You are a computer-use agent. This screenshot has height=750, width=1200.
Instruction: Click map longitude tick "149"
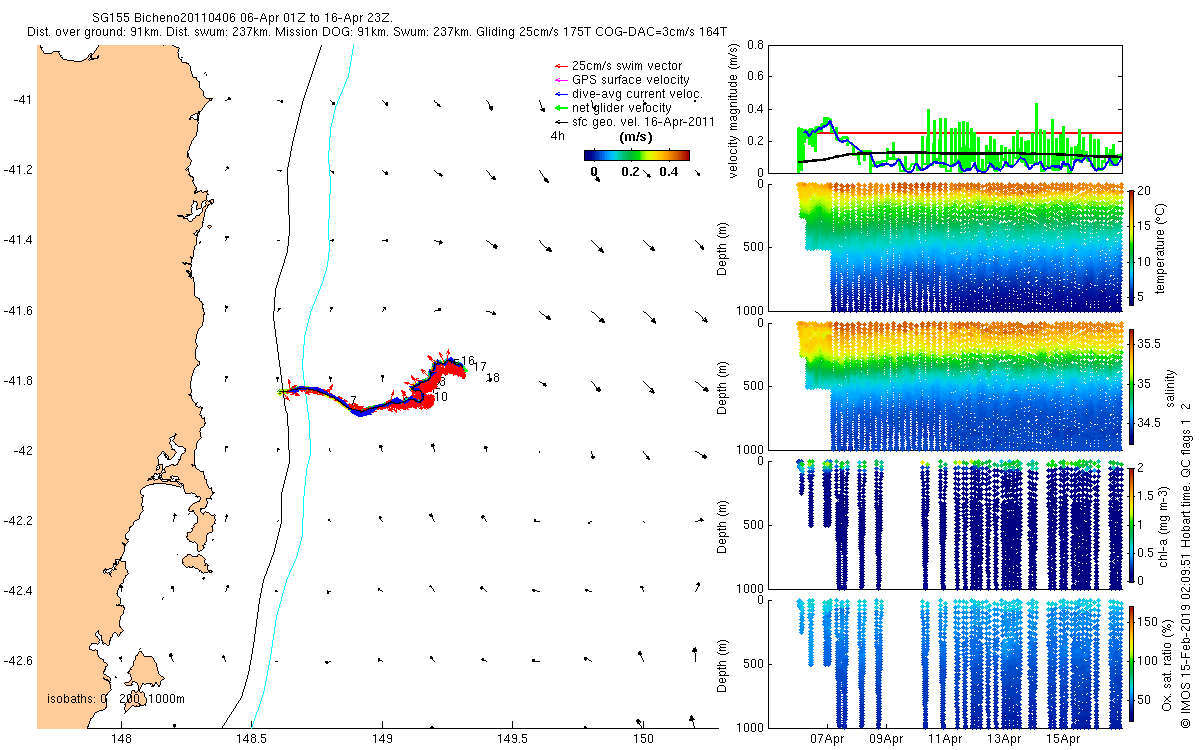(382, 739)
